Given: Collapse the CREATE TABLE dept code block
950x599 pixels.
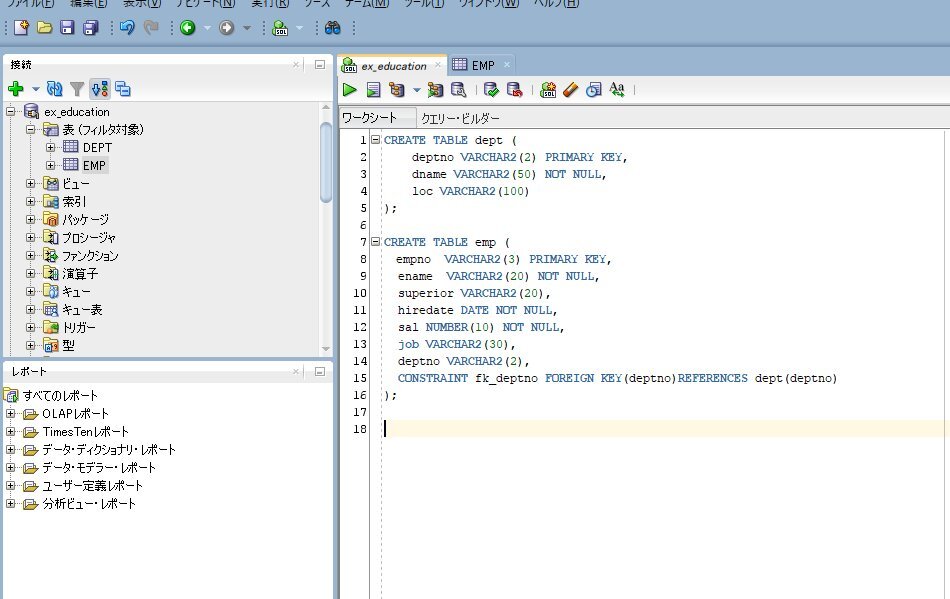Looking at the screenshot, I should point(375,140).
